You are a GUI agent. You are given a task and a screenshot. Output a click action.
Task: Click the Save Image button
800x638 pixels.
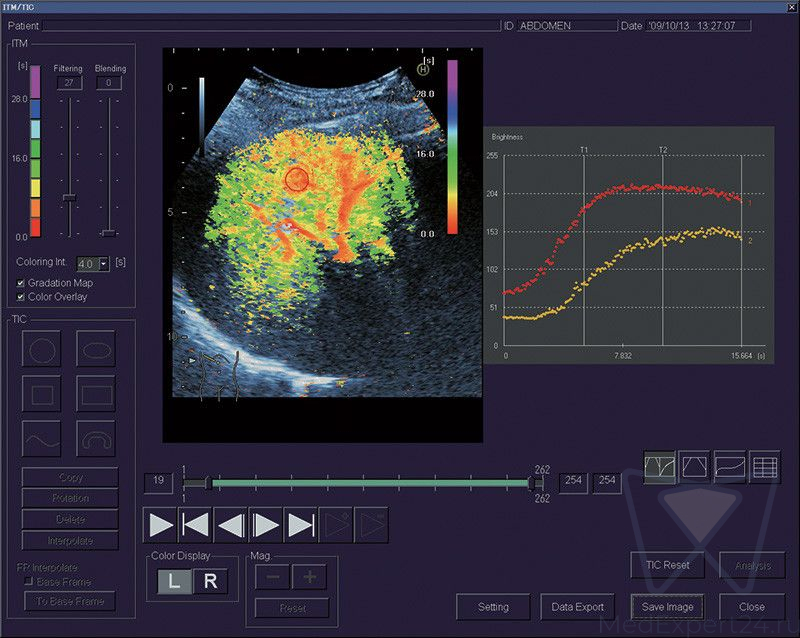667,606
